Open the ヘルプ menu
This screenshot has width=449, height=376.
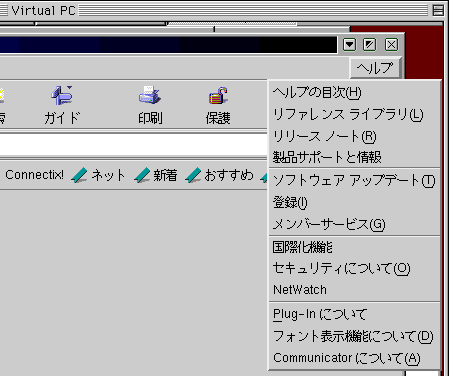pos(375,68)
